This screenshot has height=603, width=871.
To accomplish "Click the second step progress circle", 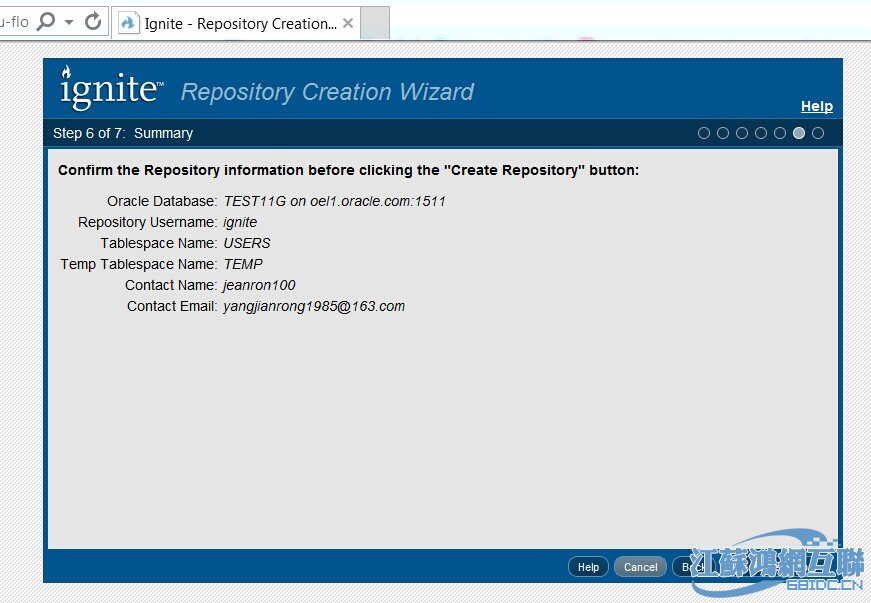I will (x=723, y=133).
